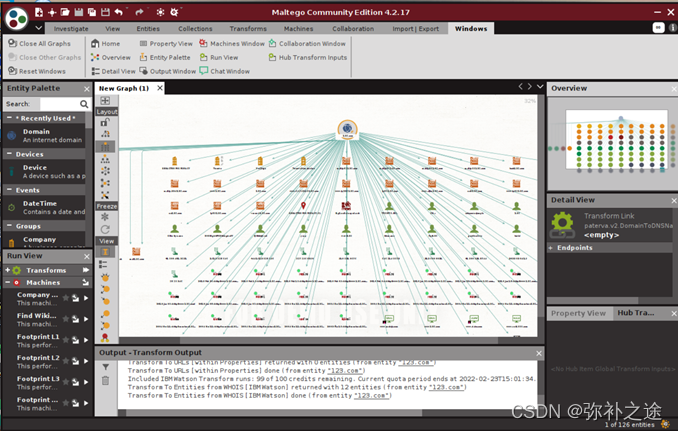
Task: Show the Output Window
Action: click(x=167, y=71)
